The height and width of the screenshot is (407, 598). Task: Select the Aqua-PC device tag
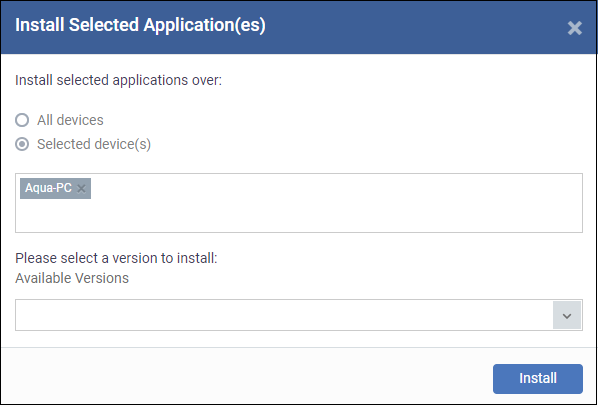click(48, 188)
